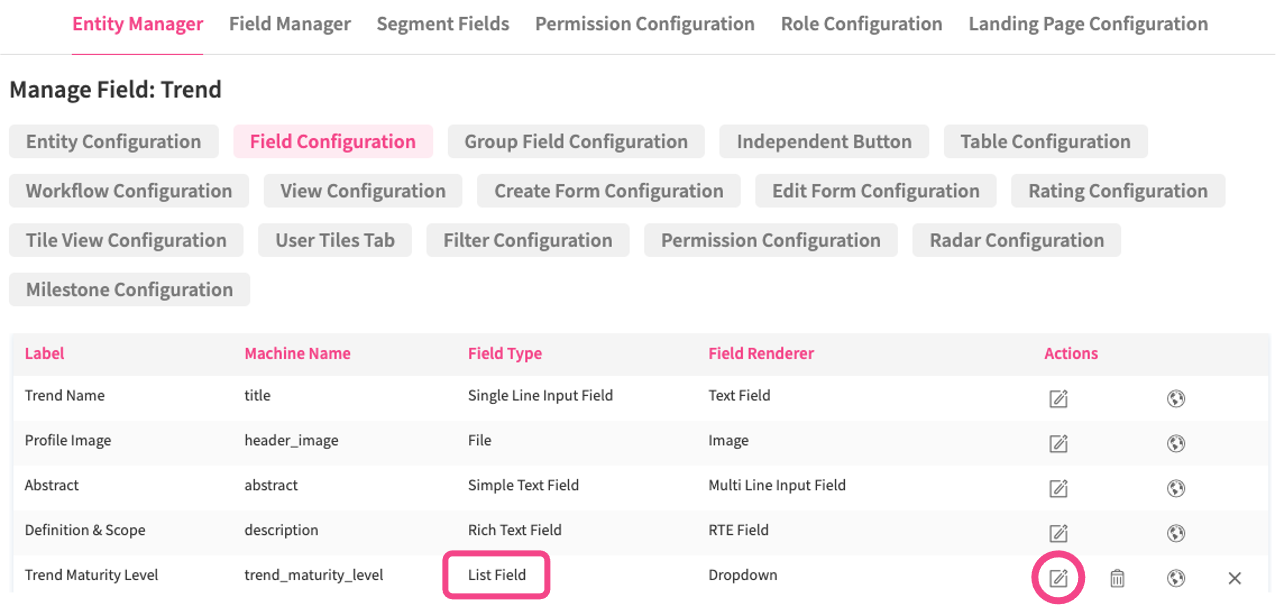Click globe icon for Abstract row
This screenshot has width=1277, height=606.
[1176, 488]
